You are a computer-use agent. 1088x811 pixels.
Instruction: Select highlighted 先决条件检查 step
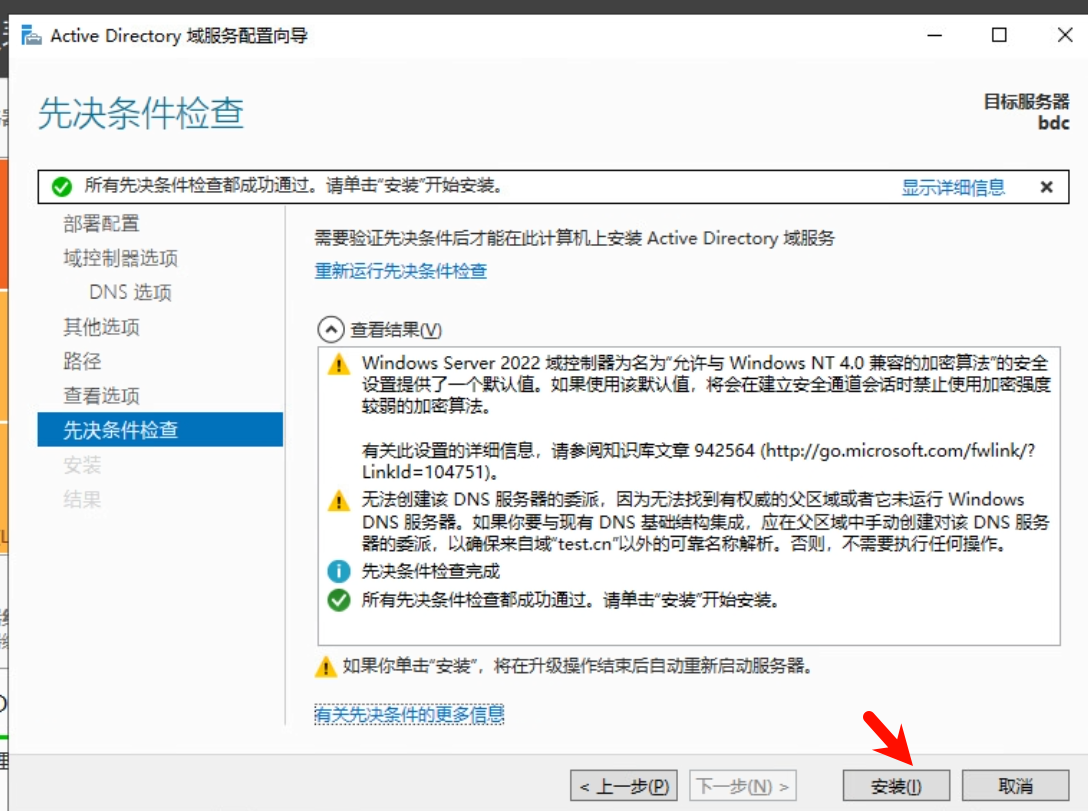160,429
